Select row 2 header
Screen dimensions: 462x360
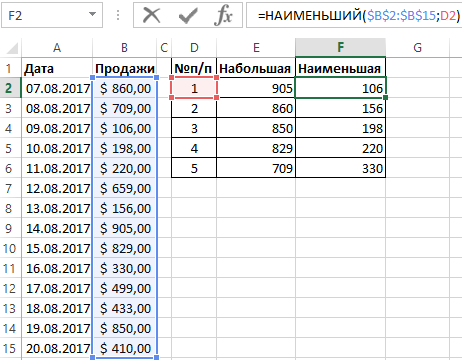point(10,88)
